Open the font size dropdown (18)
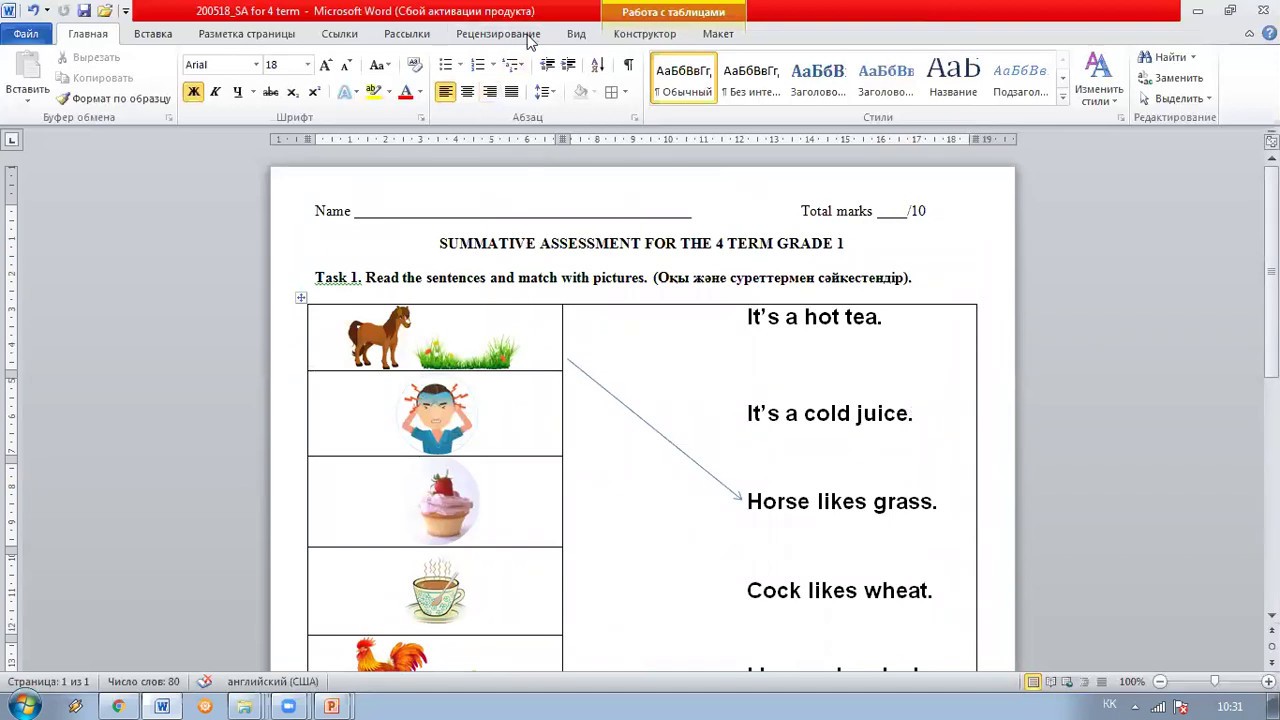Image resolution: width=1280 pixels, height=720 pixels. pyautogui.click(x=307, y=65)
